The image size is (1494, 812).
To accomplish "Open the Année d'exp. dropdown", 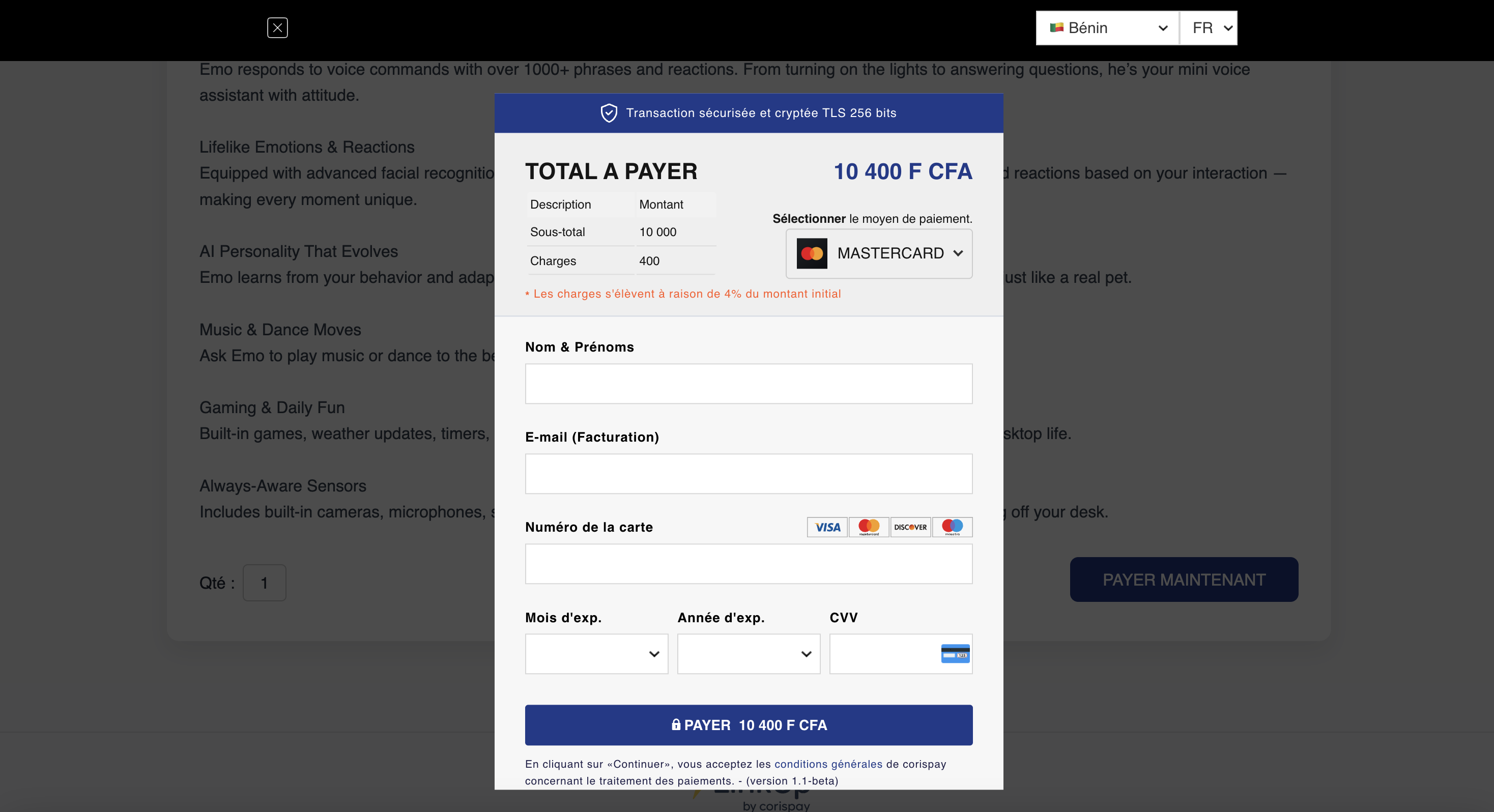I will coord(748,654).
